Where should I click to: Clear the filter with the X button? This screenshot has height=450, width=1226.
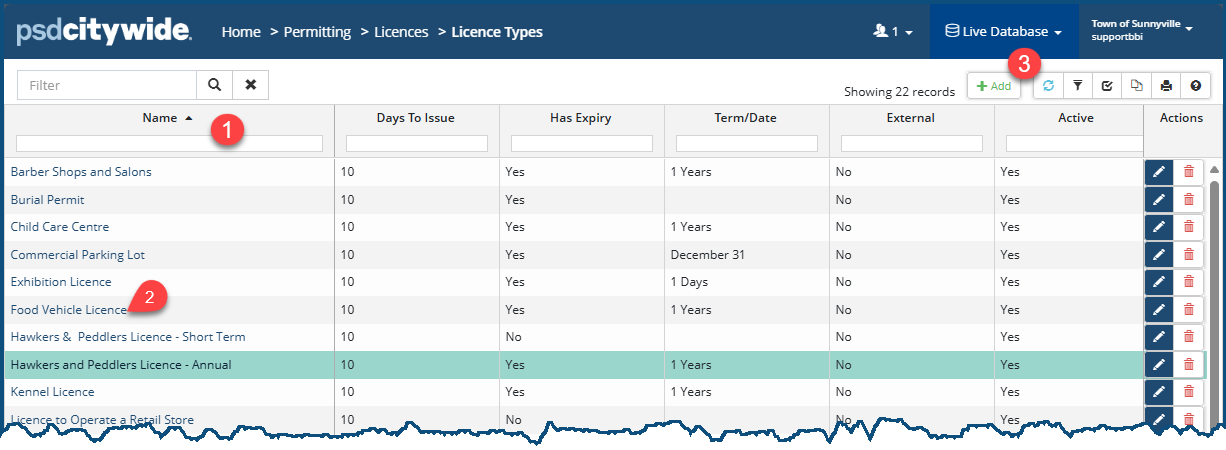click(250, 85)
